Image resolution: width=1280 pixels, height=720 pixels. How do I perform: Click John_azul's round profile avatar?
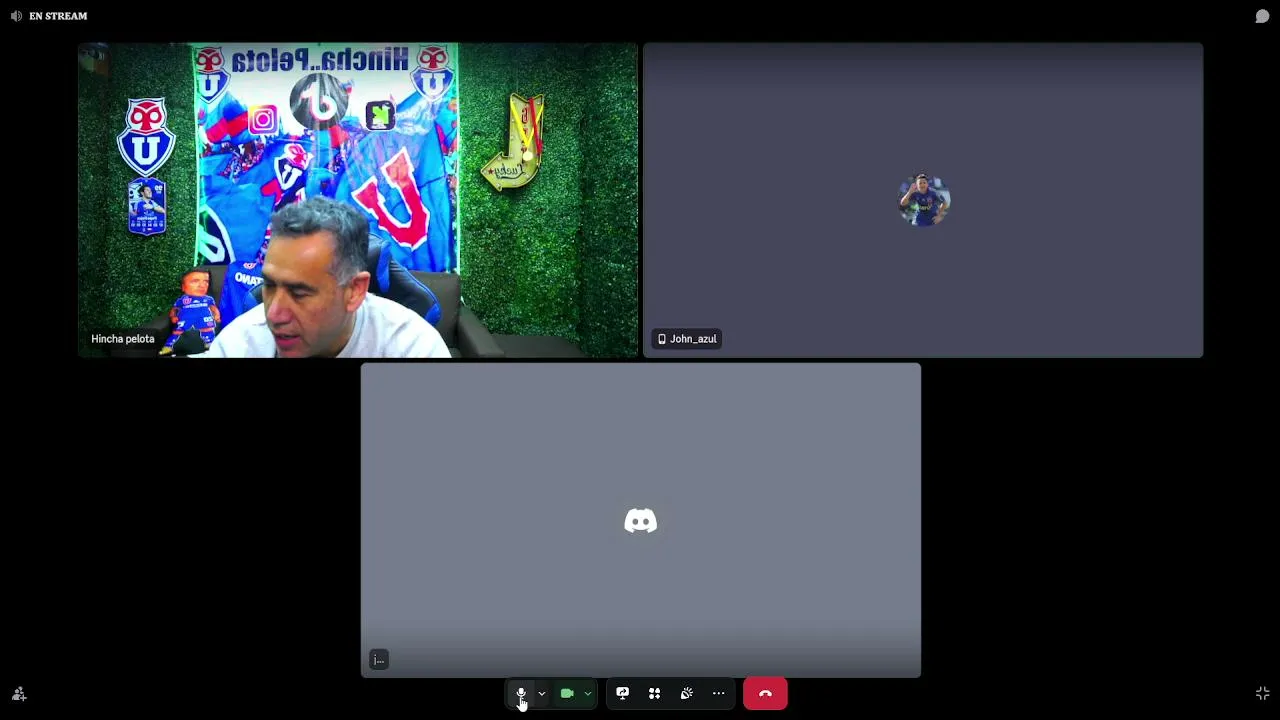(x=923, y=200)
